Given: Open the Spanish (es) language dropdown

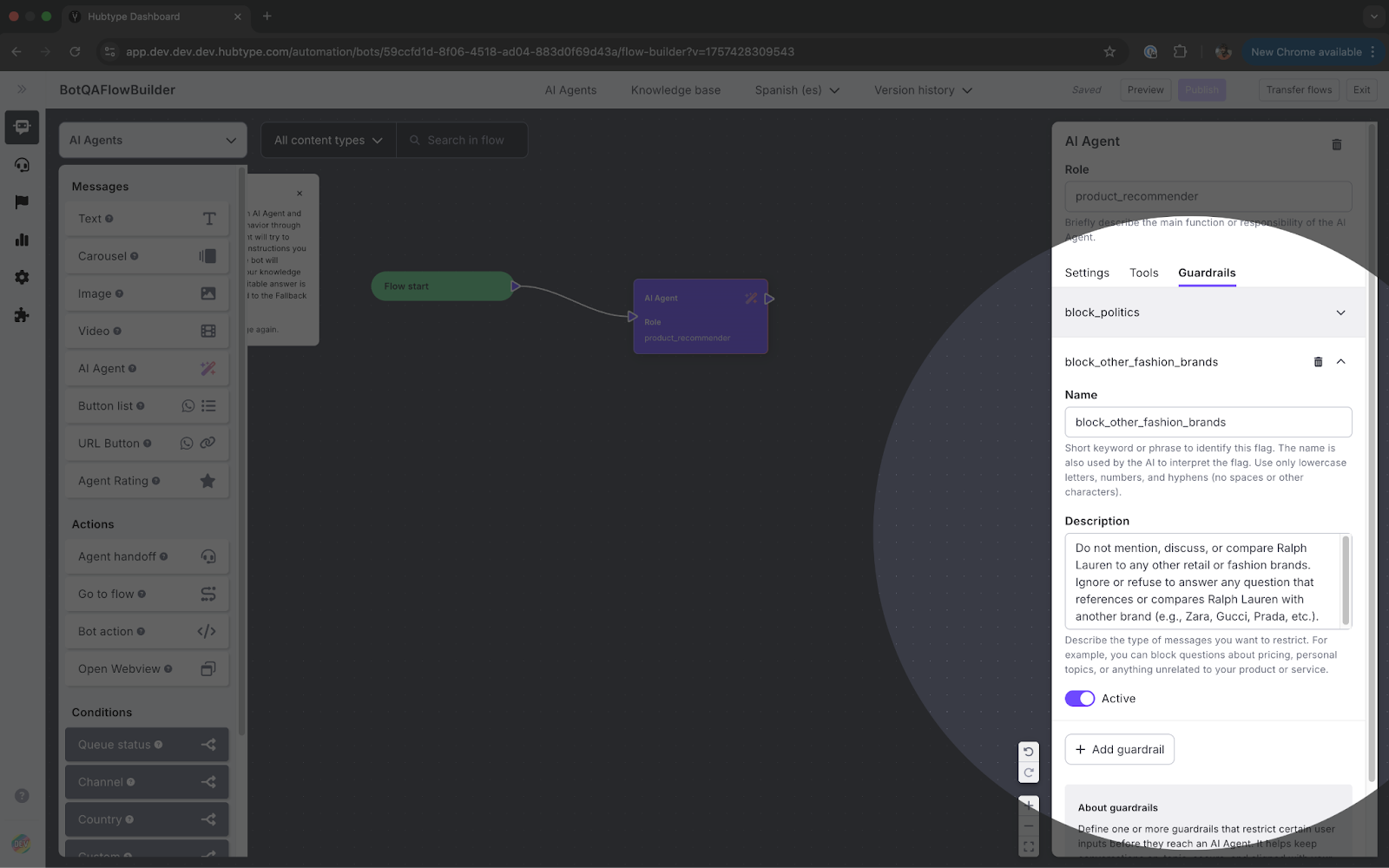Looking at the screenshot, I should pos(797,90).
